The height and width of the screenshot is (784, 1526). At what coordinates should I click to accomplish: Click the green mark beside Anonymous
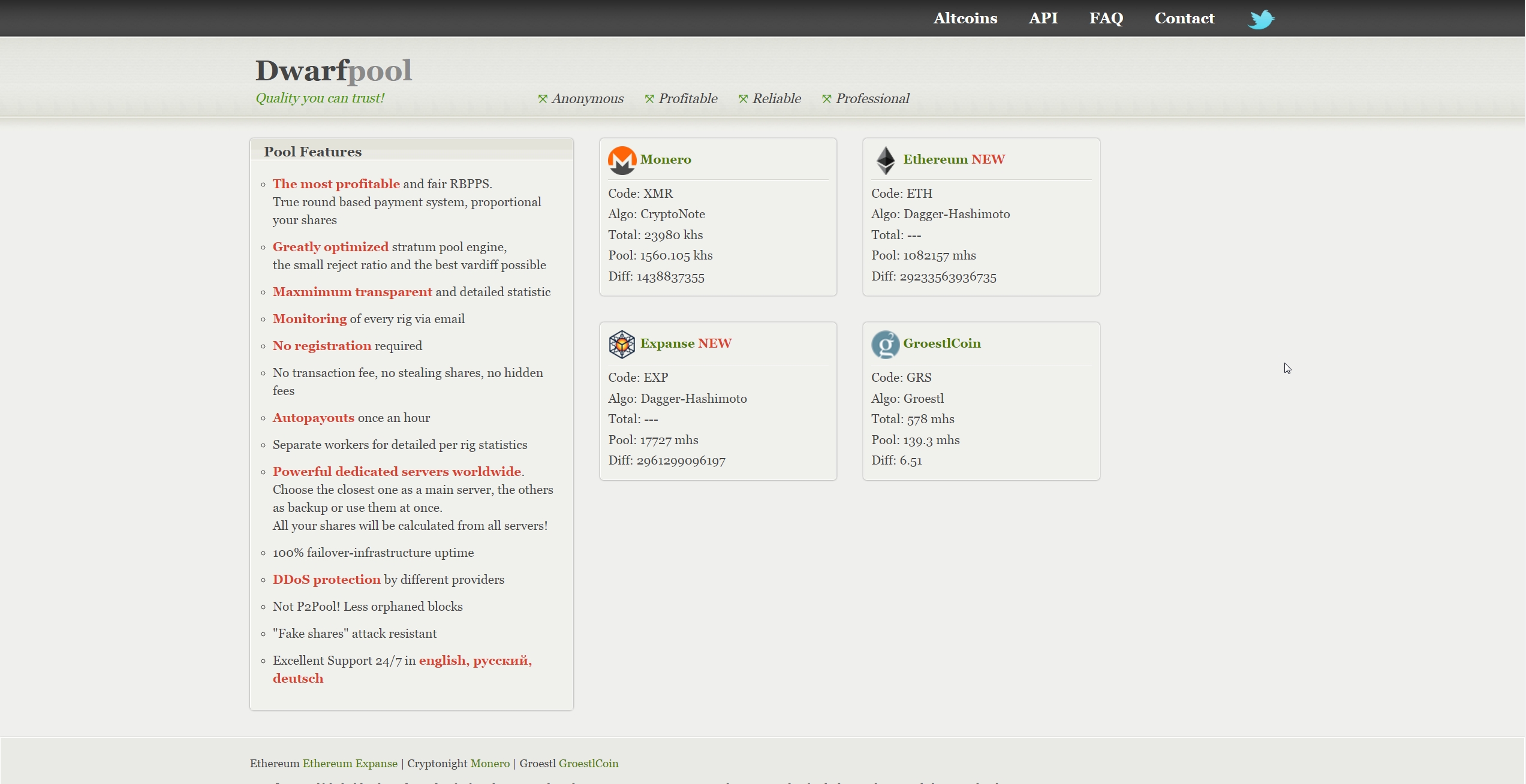point(543,99)
